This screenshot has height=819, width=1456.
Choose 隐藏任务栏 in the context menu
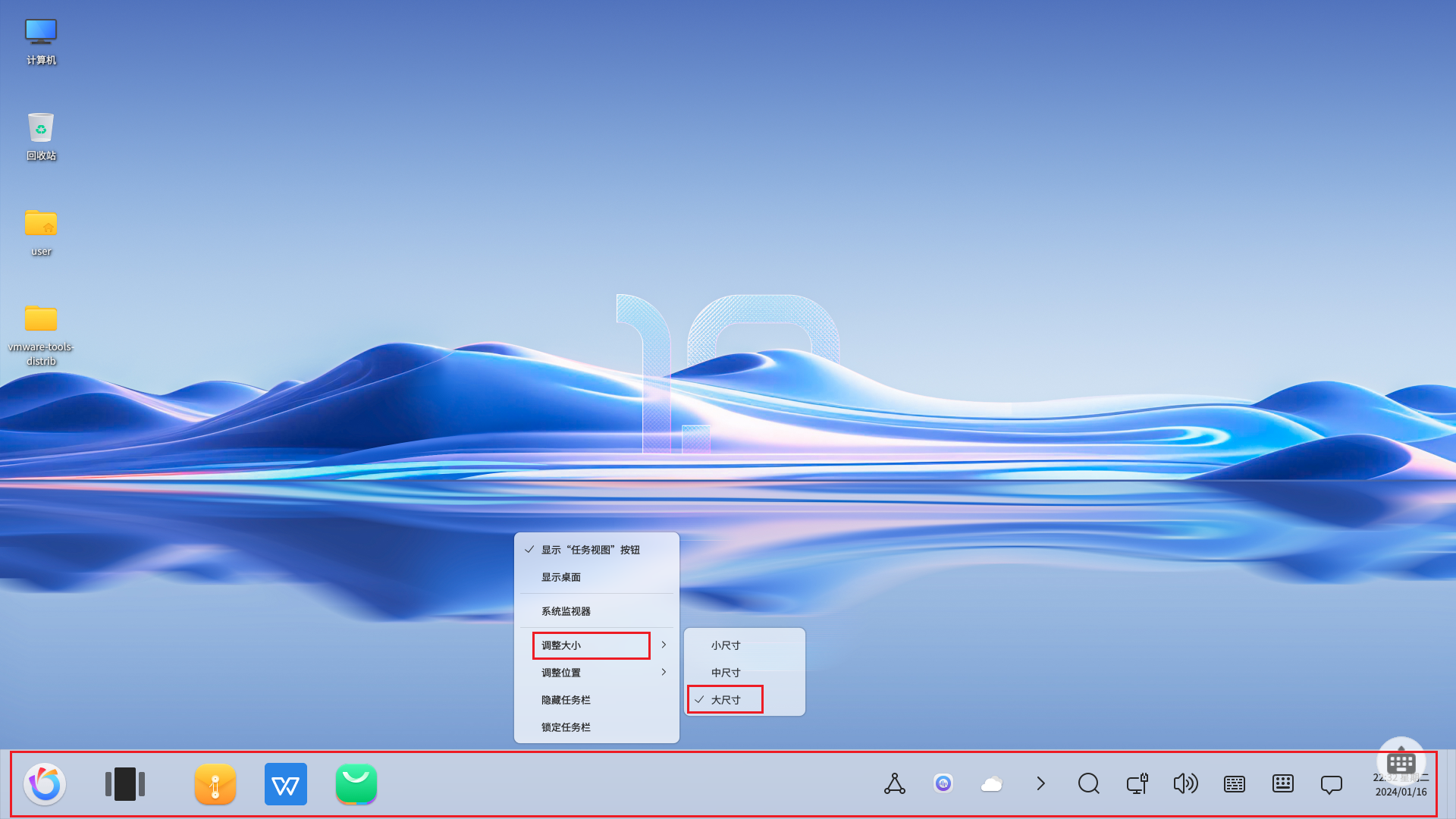pyautogui.click(x=597, y=700)
